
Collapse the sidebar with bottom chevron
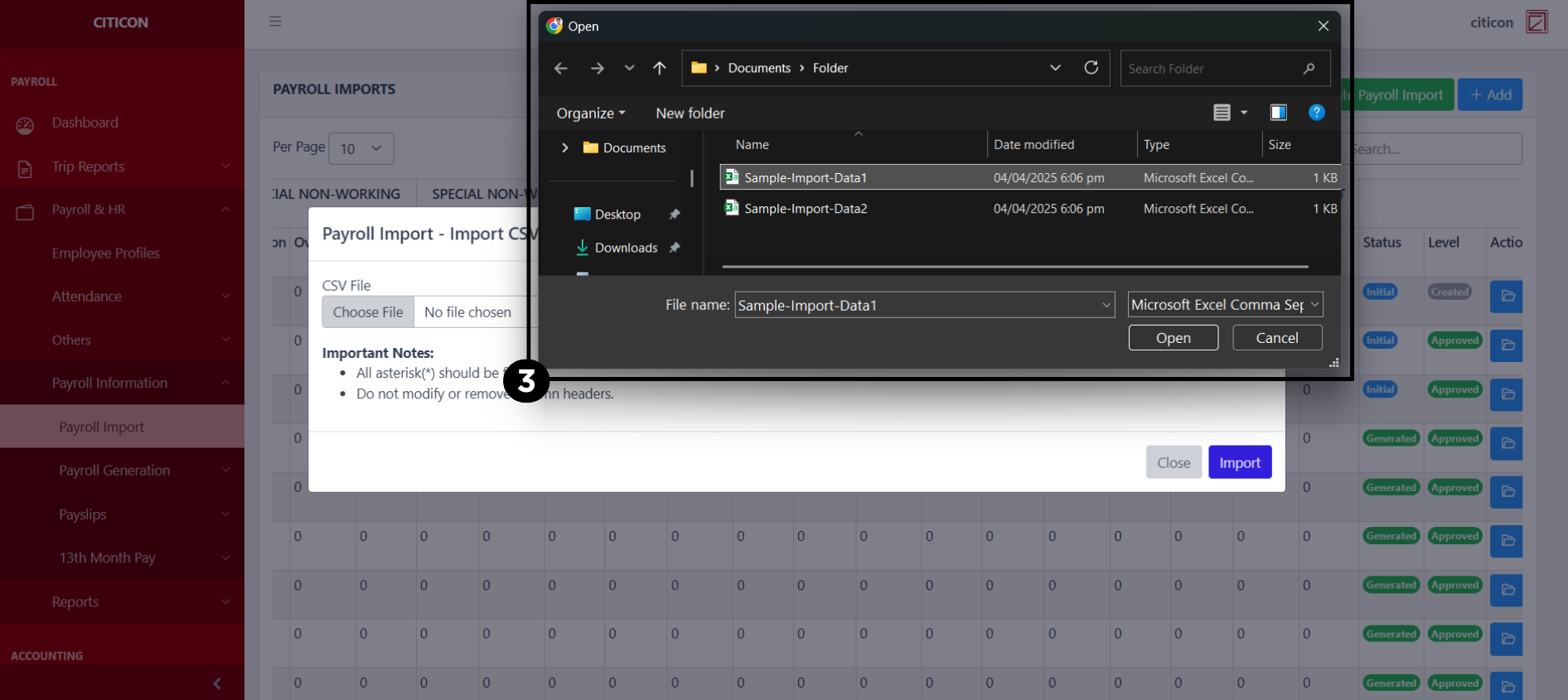pyautogui.click(x=217, y=683)
